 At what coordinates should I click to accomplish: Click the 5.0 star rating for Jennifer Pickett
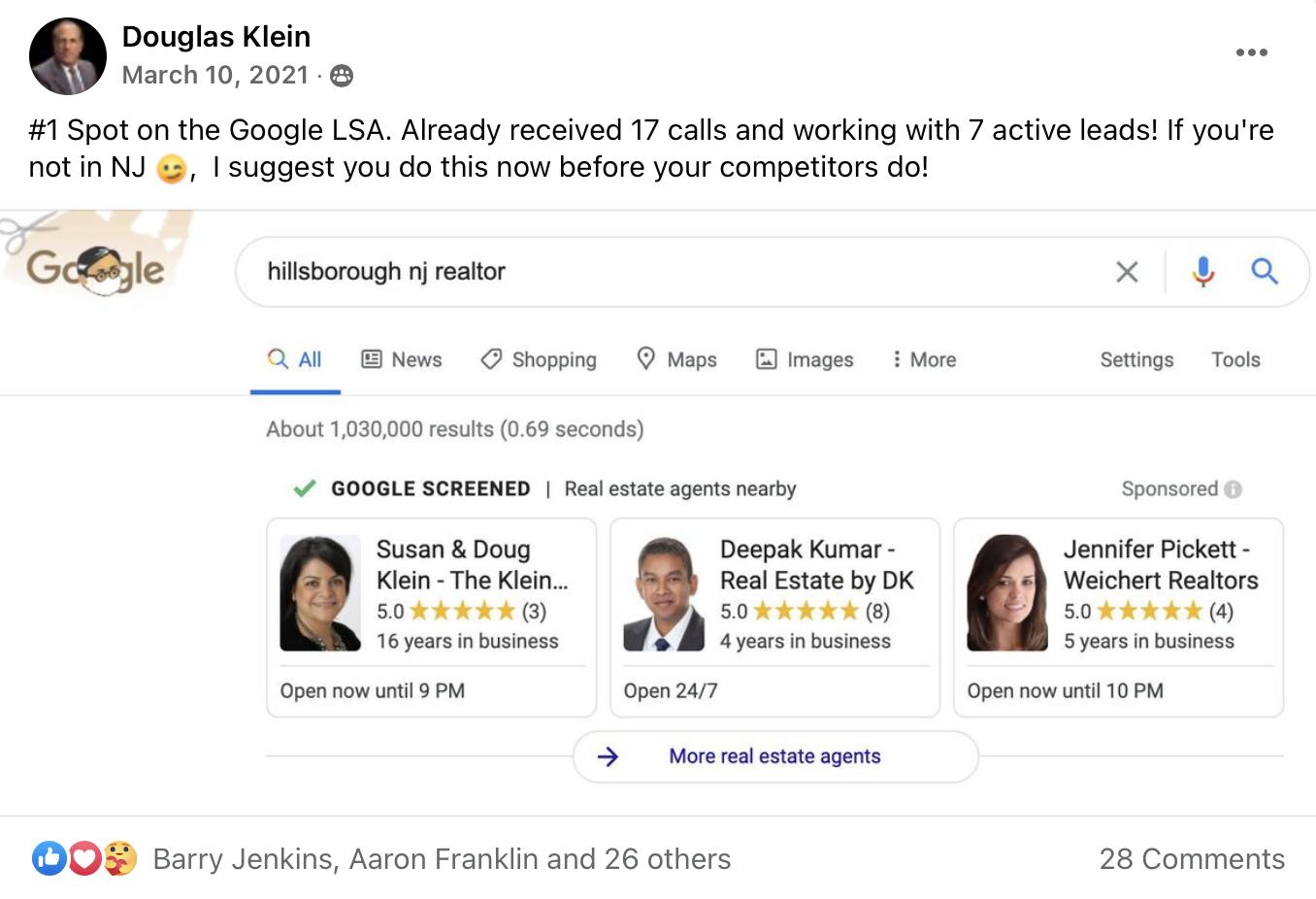(x=1149, y=612)
